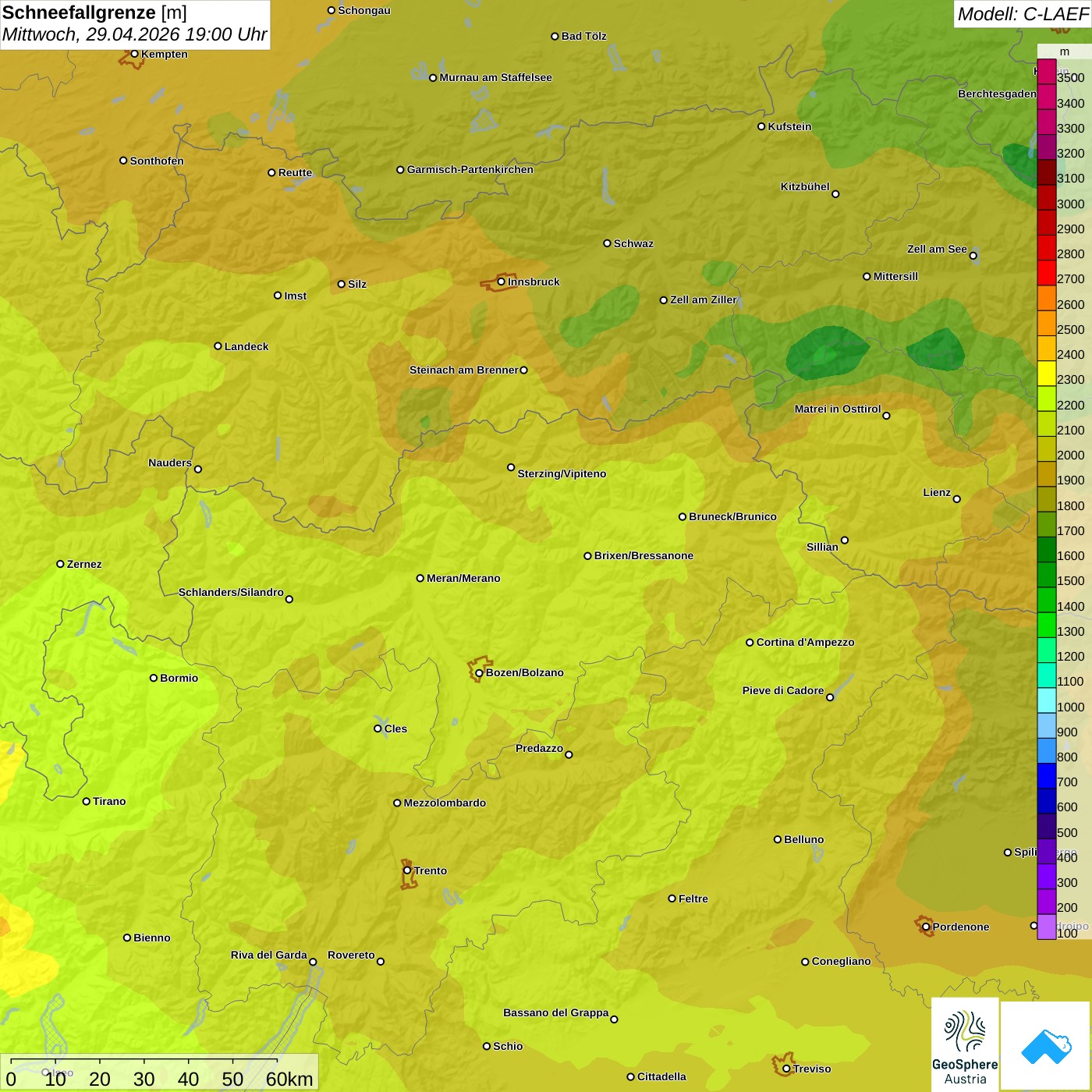Click the Murnau am Staffelsee label
The width and height of the screenshot is (1092, 1092).
pyautogui.click(x=495, y=77)
